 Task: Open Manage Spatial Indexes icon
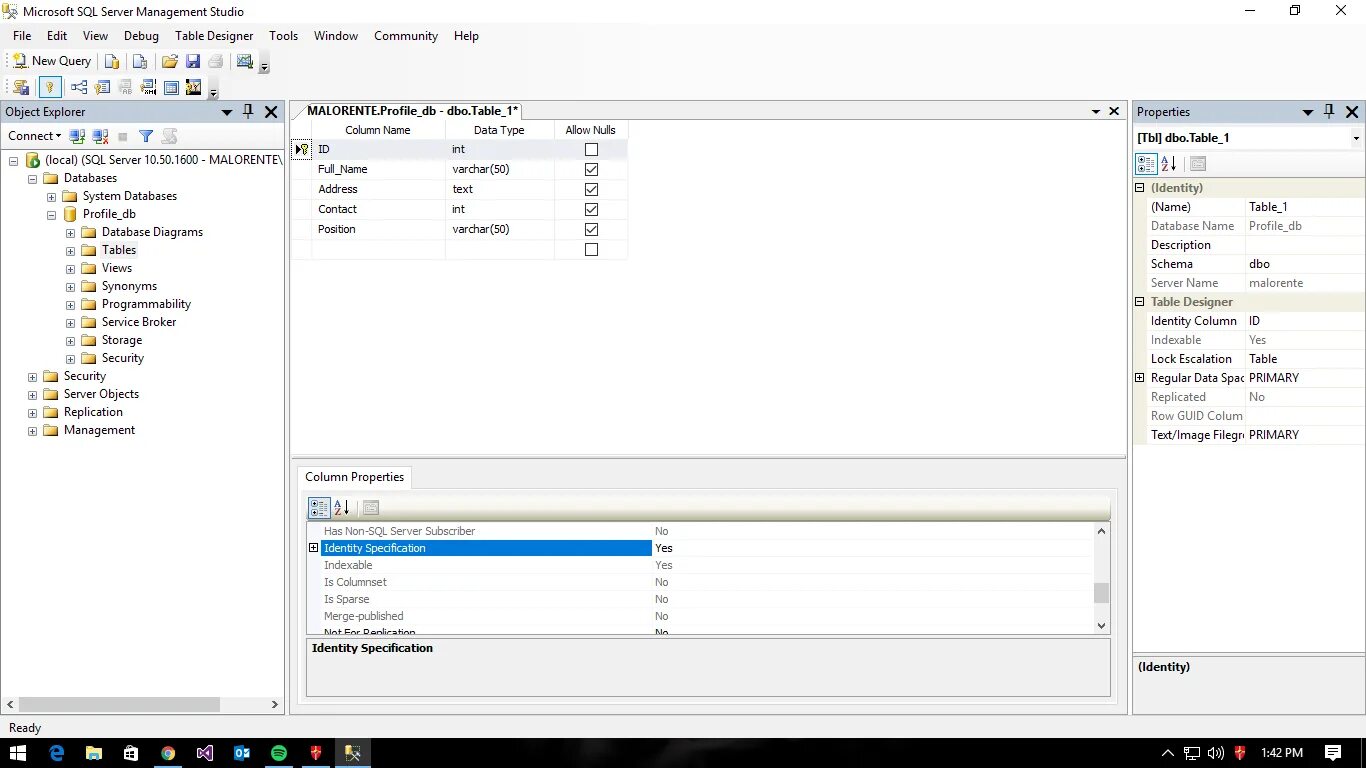[x=194, y=87]
